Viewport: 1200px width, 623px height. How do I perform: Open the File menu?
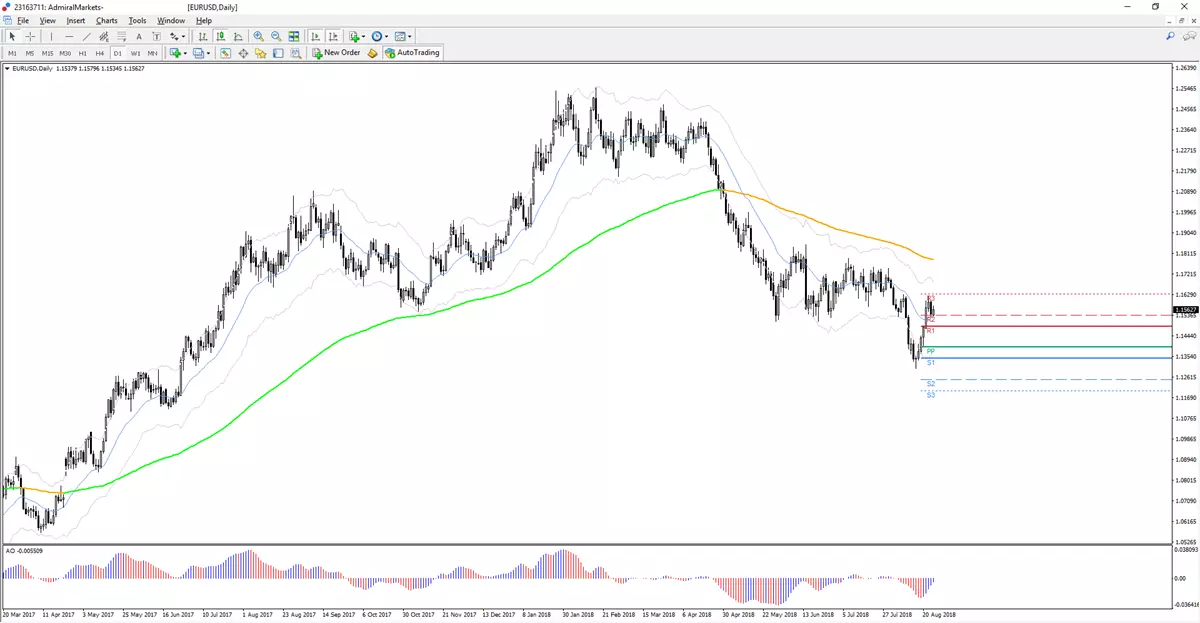click(x=23, y=20)
